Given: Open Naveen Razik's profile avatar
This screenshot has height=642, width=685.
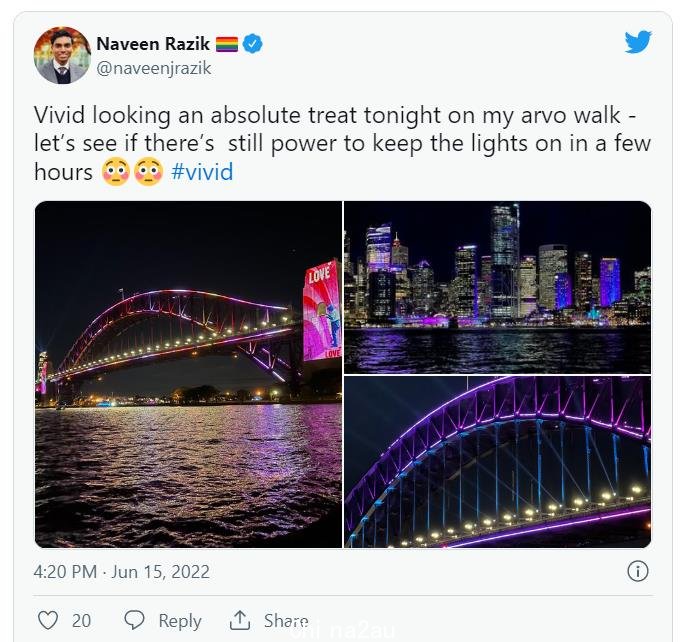Looking at the screenshot, I should (62, 55).
